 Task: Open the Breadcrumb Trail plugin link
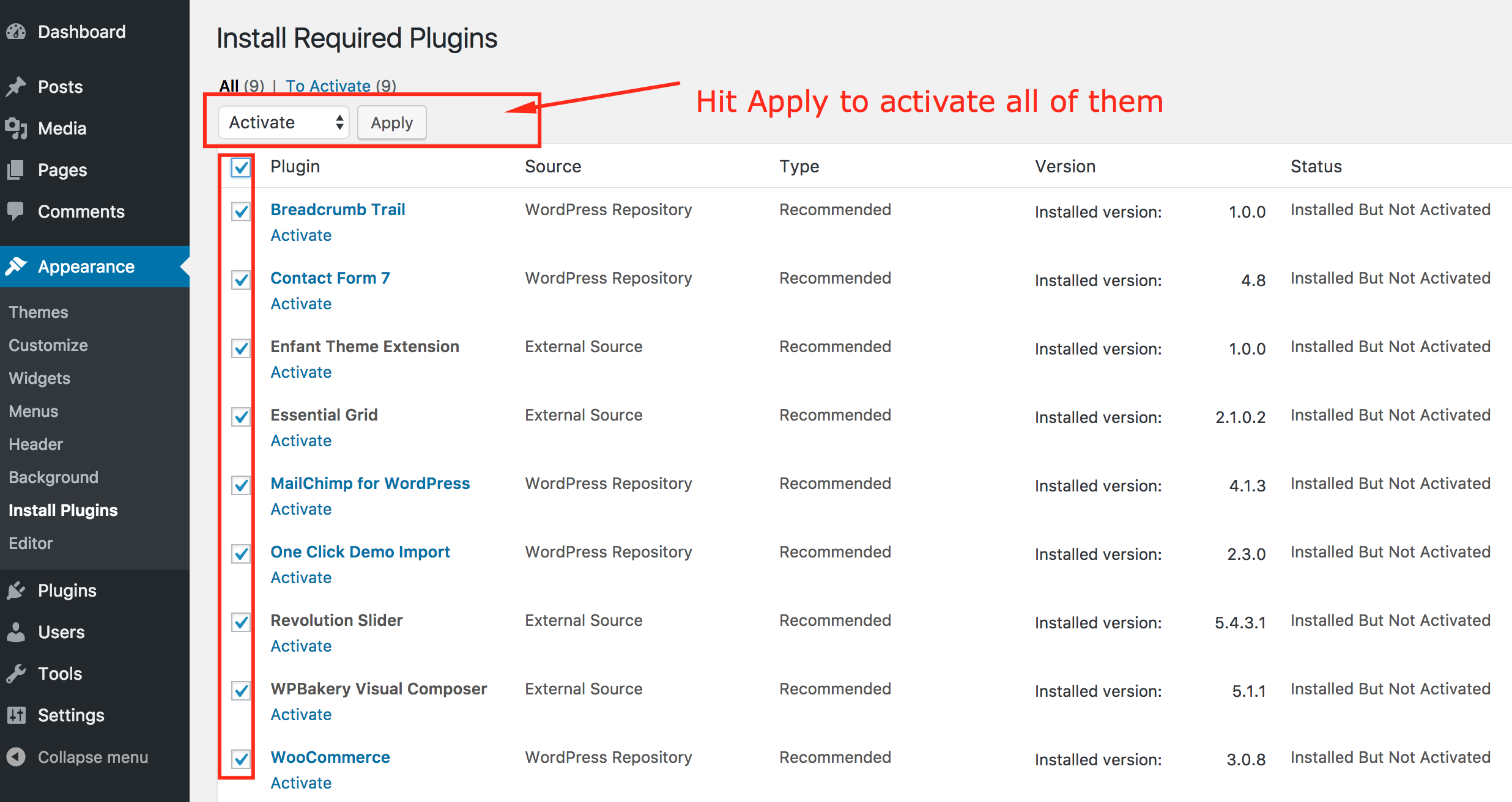(x=338, y=210)
